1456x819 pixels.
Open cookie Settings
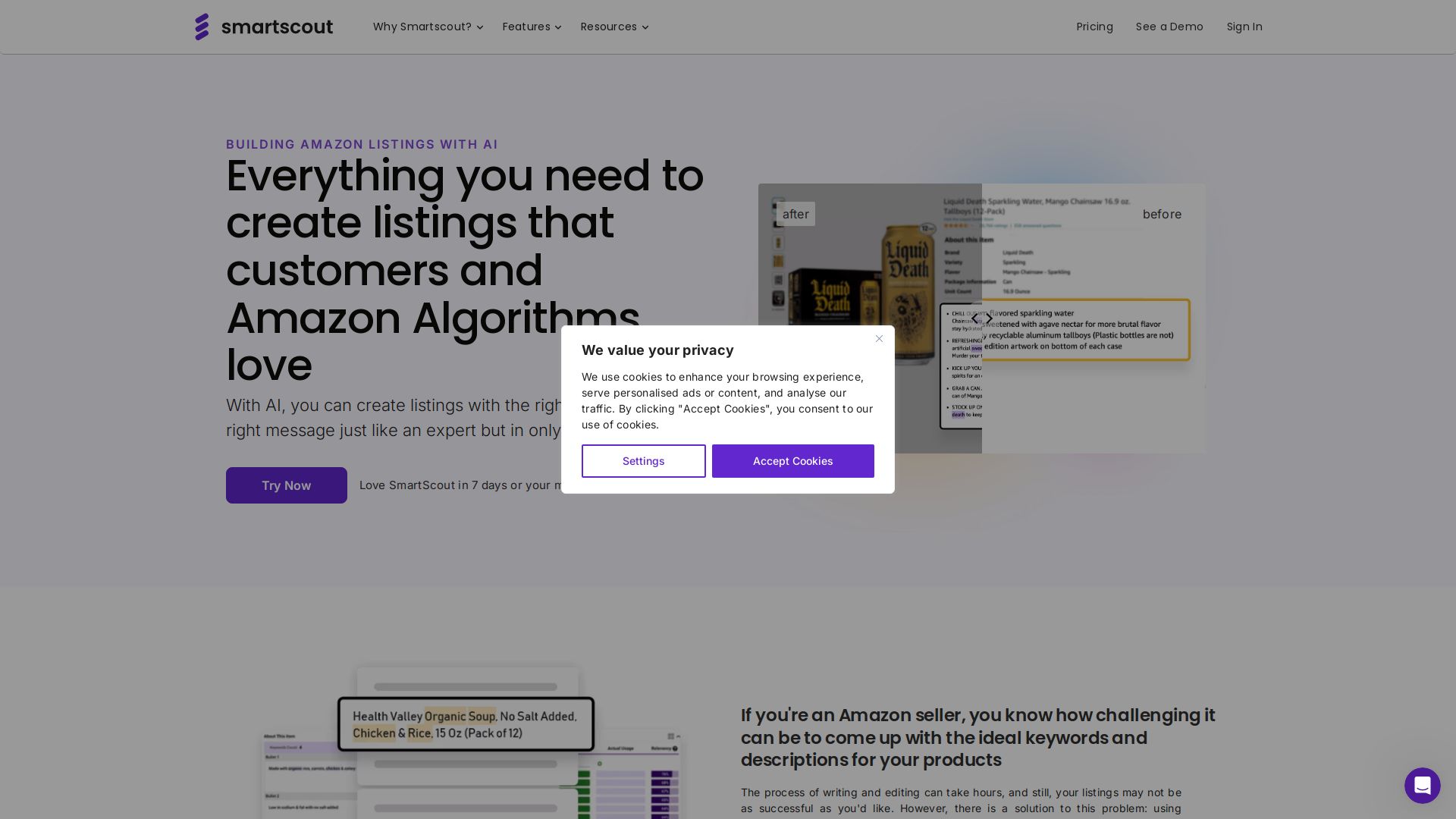point(643,461)
